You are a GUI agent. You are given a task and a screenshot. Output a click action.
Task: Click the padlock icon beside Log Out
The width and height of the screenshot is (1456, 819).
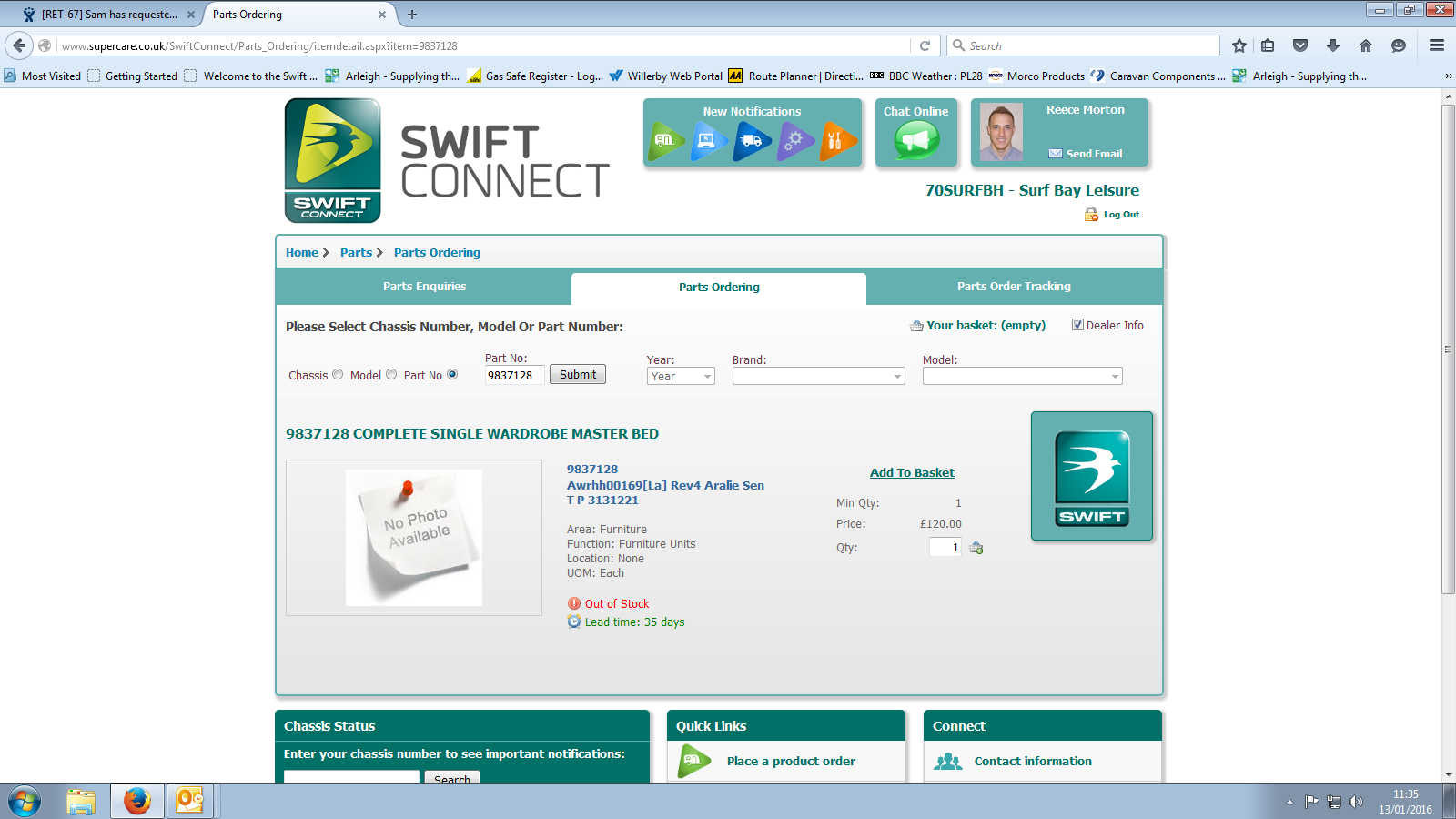tap(1091, 214)
